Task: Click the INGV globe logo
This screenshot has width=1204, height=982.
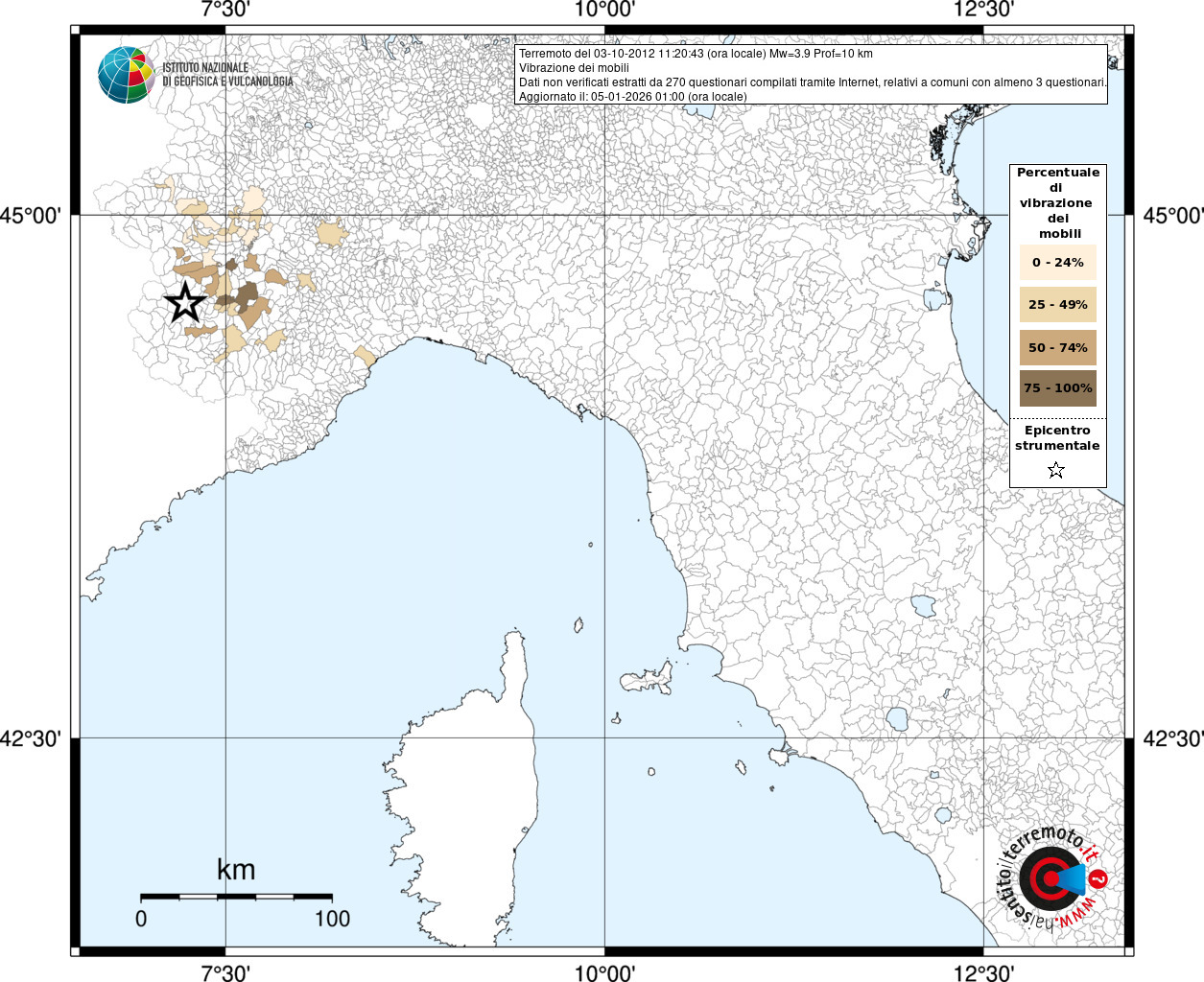Action: (126, 75)
